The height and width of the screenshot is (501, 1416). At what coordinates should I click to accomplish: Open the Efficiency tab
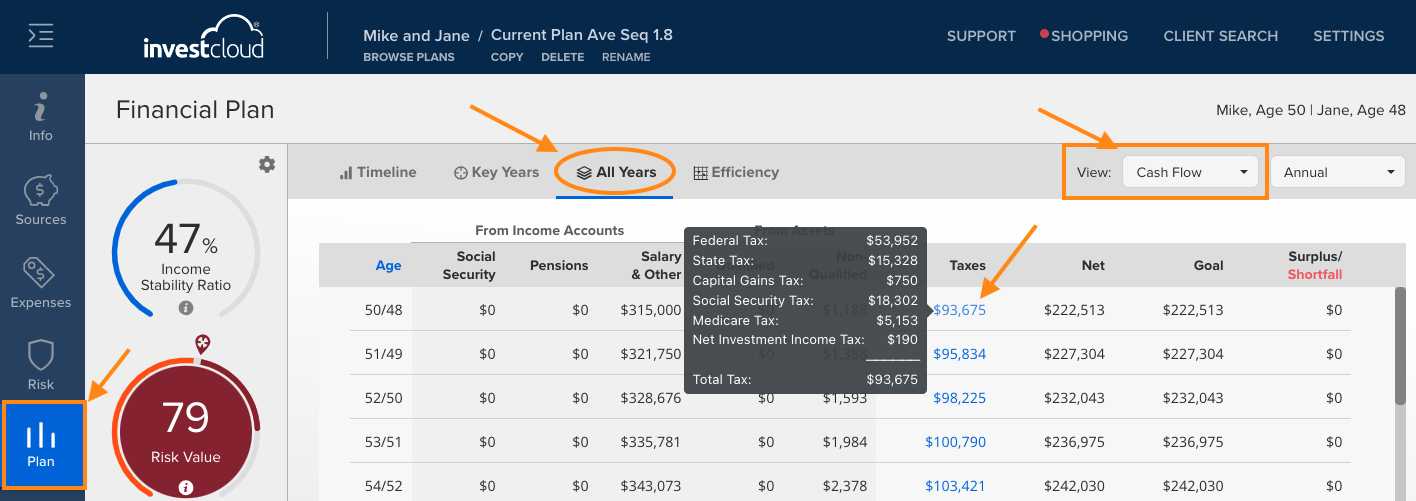[736, 172]
